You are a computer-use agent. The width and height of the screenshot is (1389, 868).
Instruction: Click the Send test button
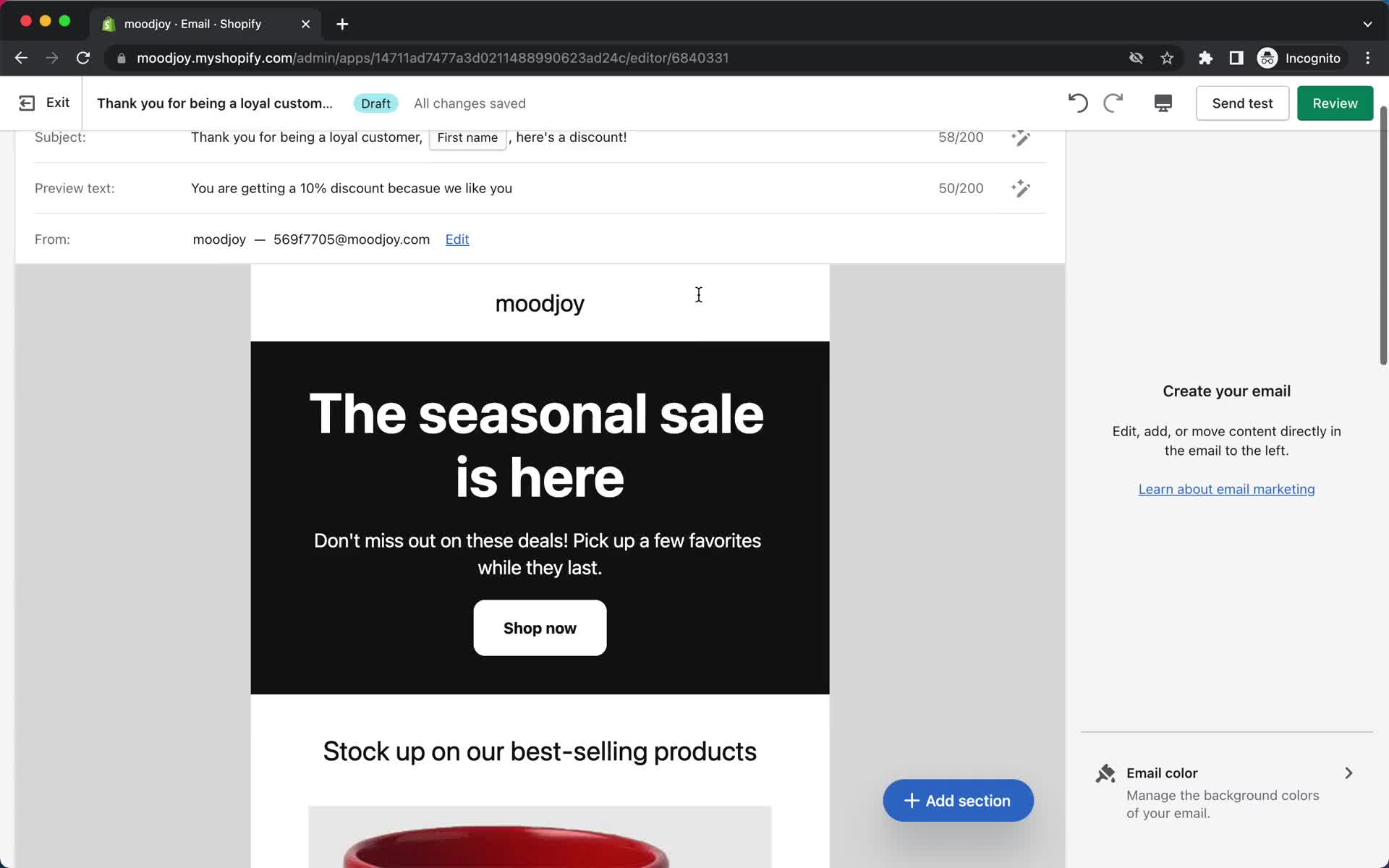point(1242,103)
